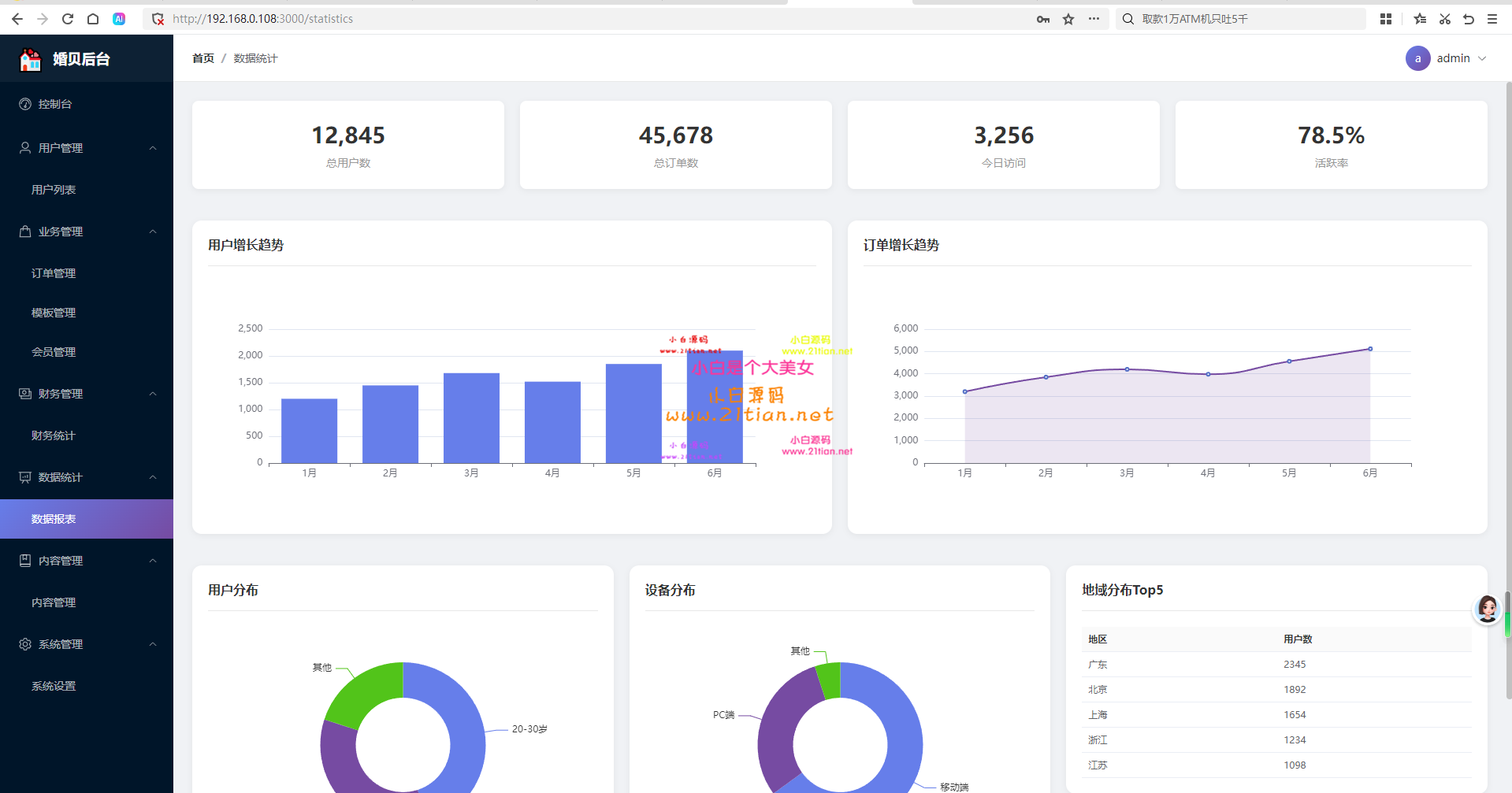This screenshot has height=793, width=1512.
Task: Click the 婚贝后台 logo icon
Action: point(31,59)
